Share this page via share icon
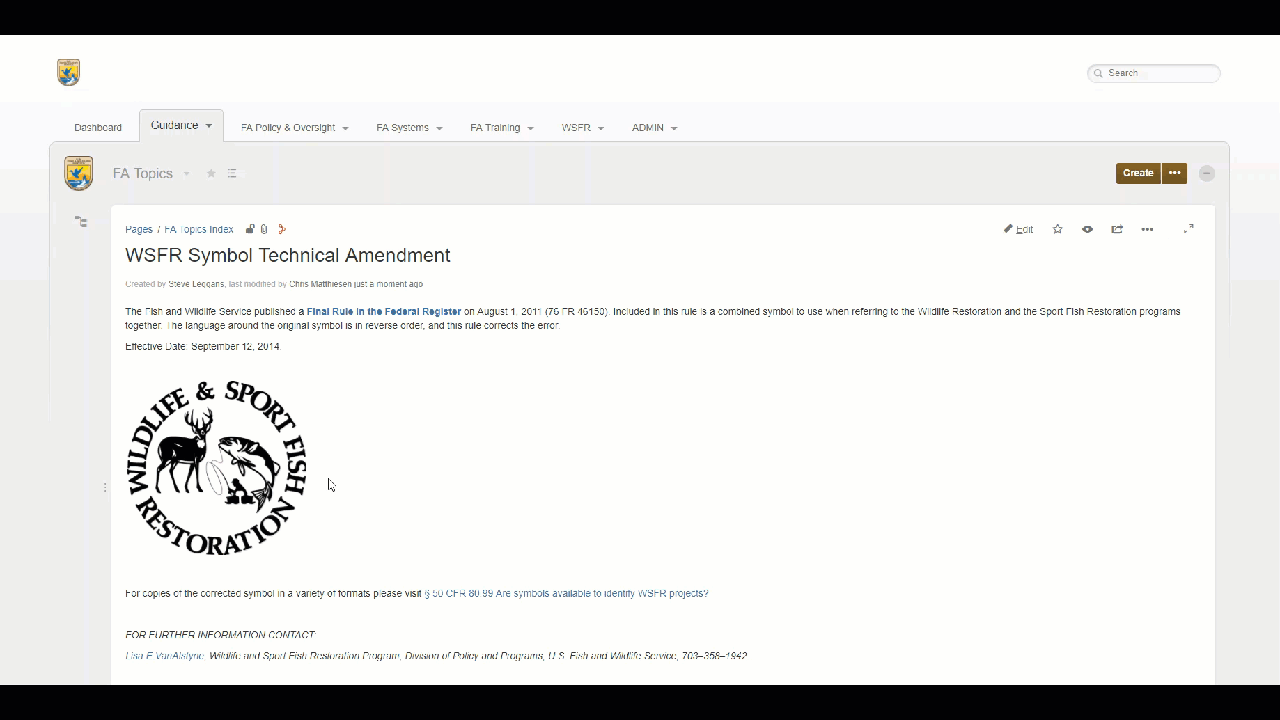 coord(1117,229)
